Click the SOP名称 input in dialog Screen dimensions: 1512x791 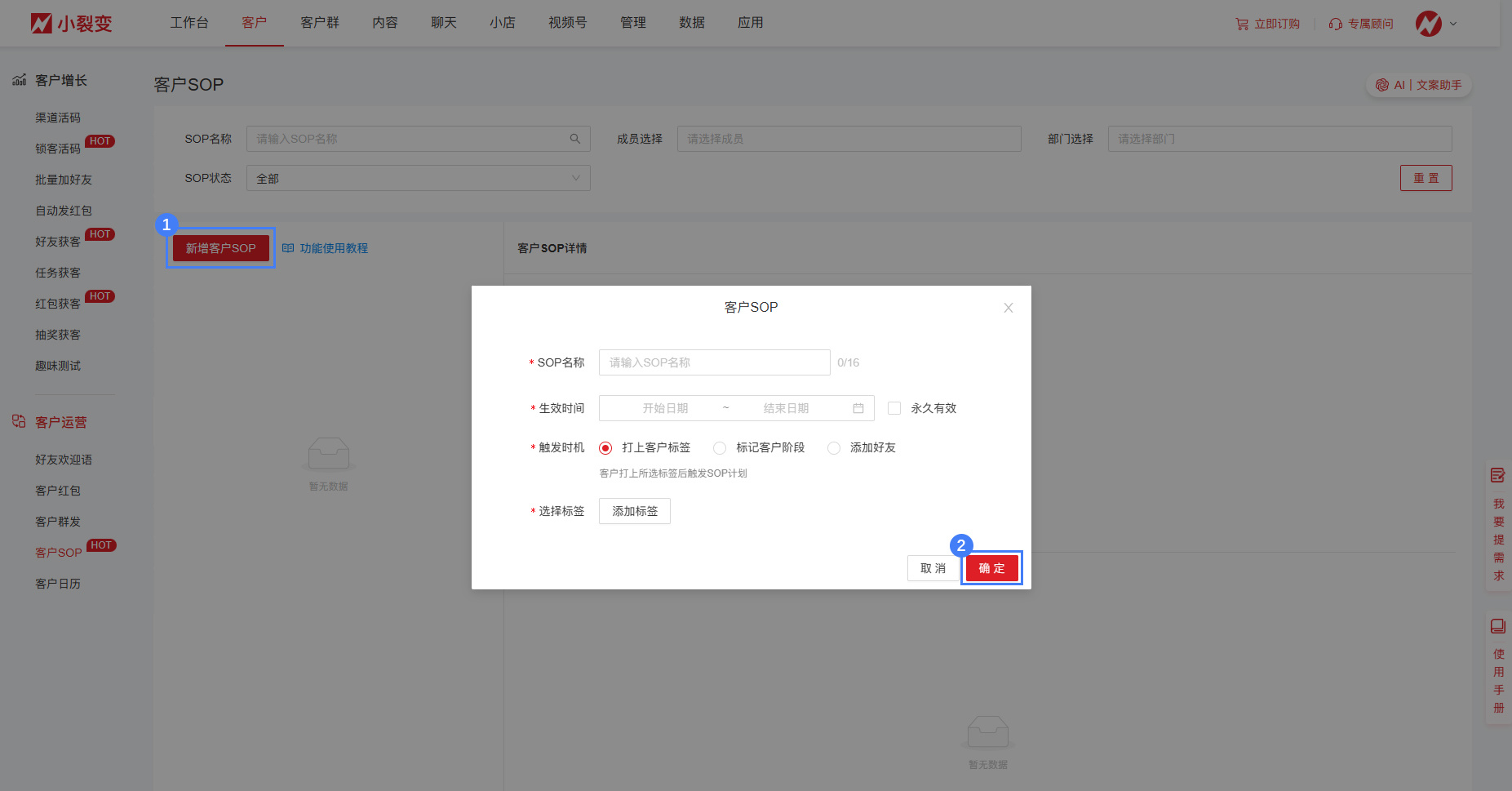tap(714, 362)
